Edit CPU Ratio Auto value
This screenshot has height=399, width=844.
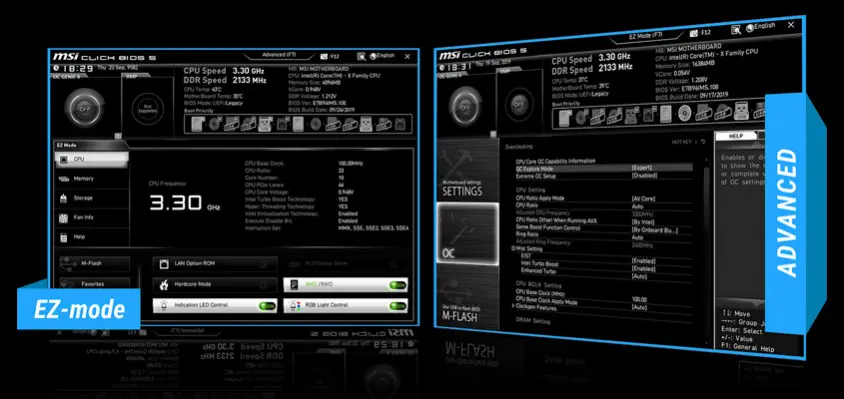coord(637,206)
